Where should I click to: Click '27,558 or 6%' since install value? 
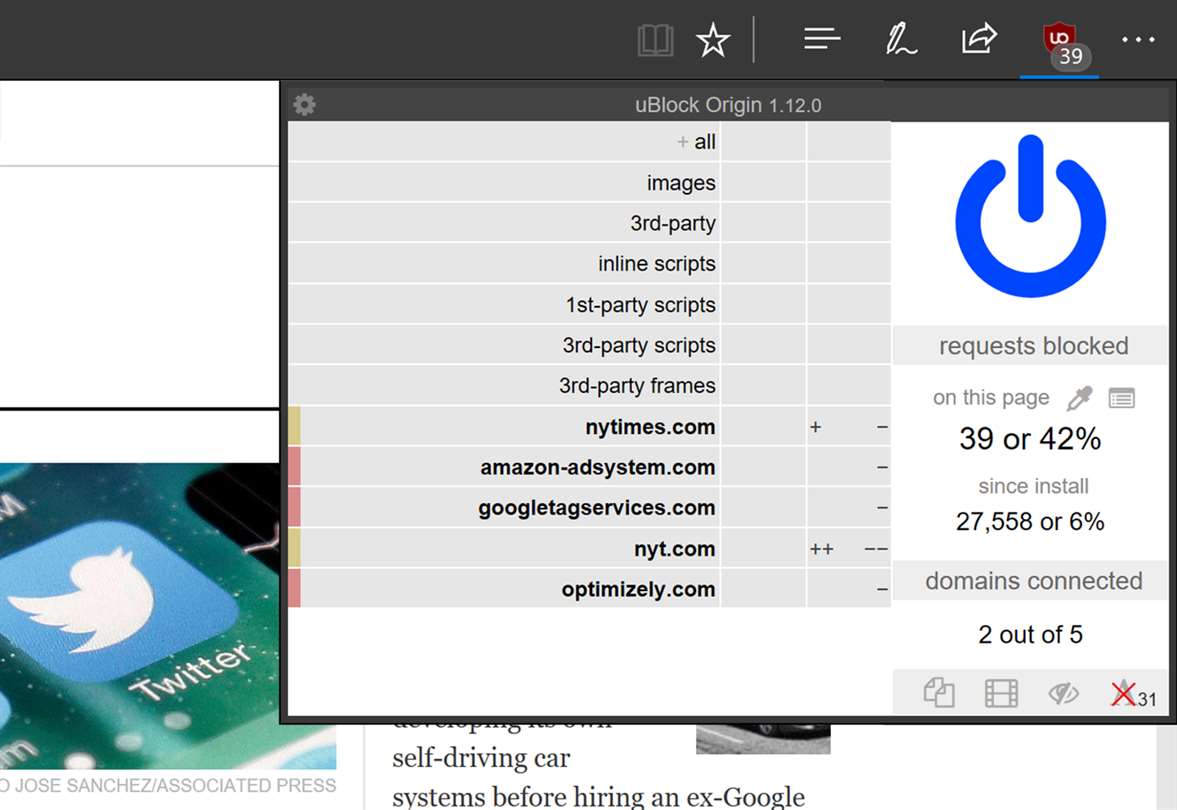1030,521
